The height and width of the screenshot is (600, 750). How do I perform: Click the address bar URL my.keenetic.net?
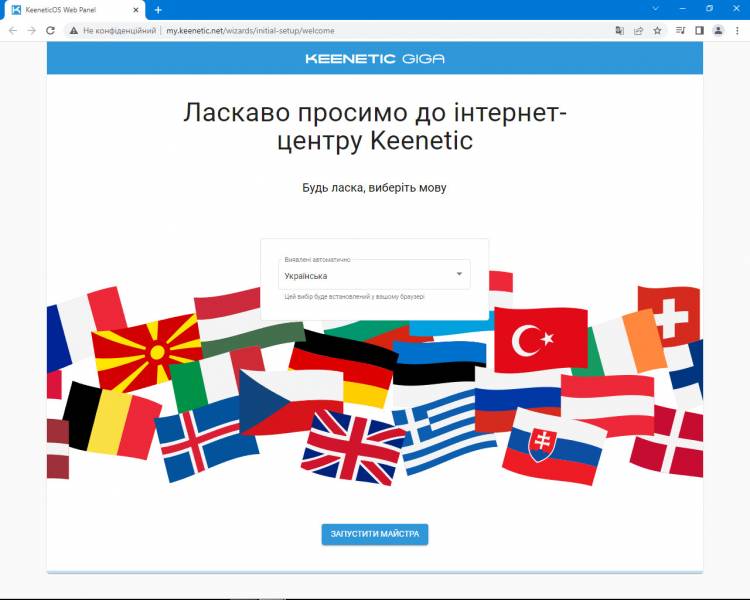[250, 31]
